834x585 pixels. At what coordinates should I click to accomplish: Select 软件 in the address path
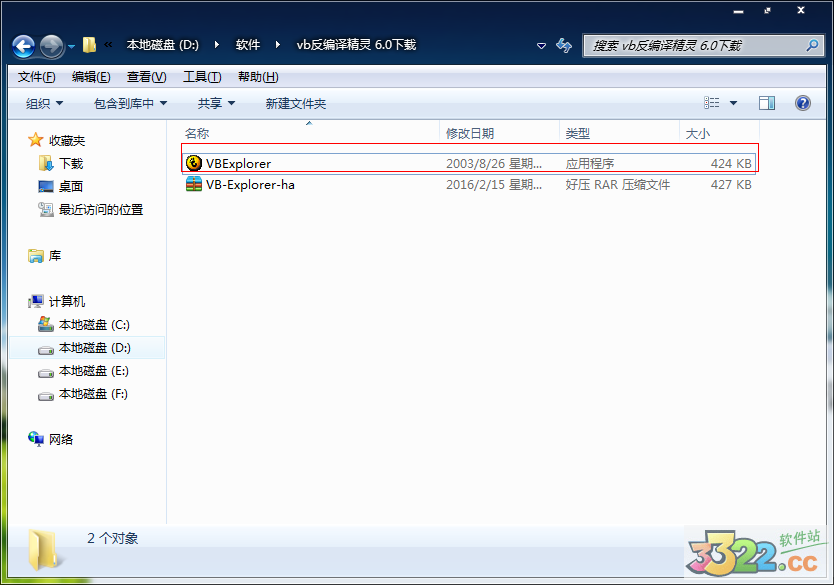click(x=248, y=45)
